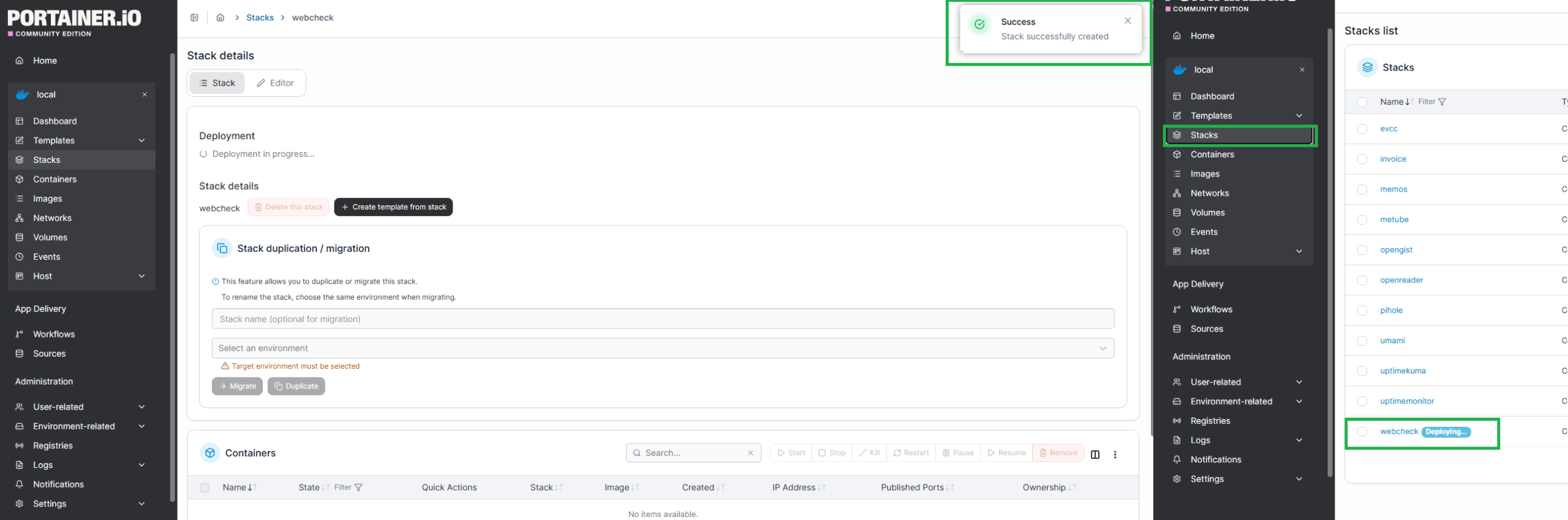Open Dashboard in the left sidebar
The width and height of the screenshot is (1568, 520).
click(81, 121)
